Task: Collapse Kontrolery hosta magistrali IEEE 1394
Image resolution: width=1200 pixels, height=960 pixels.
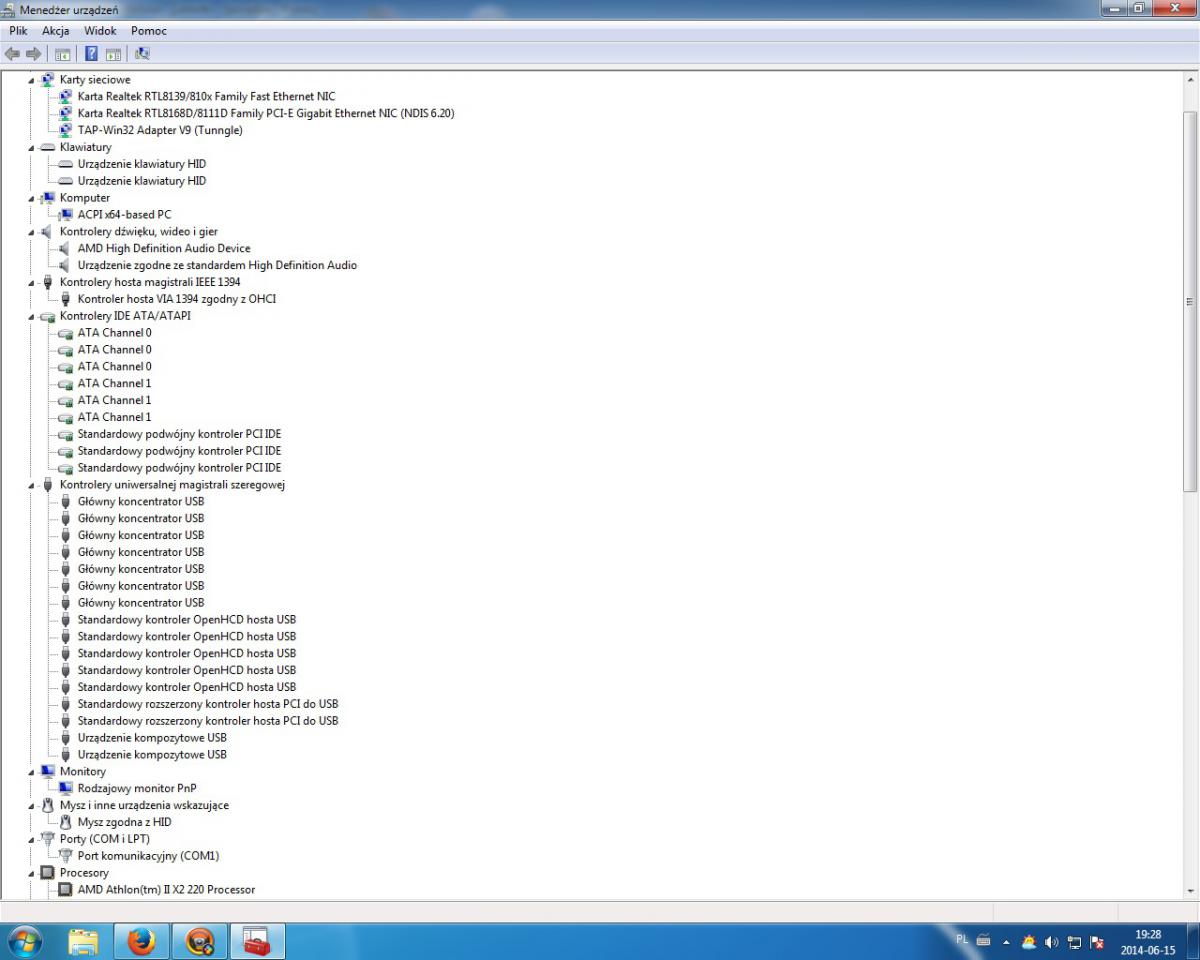Action: 32,282
